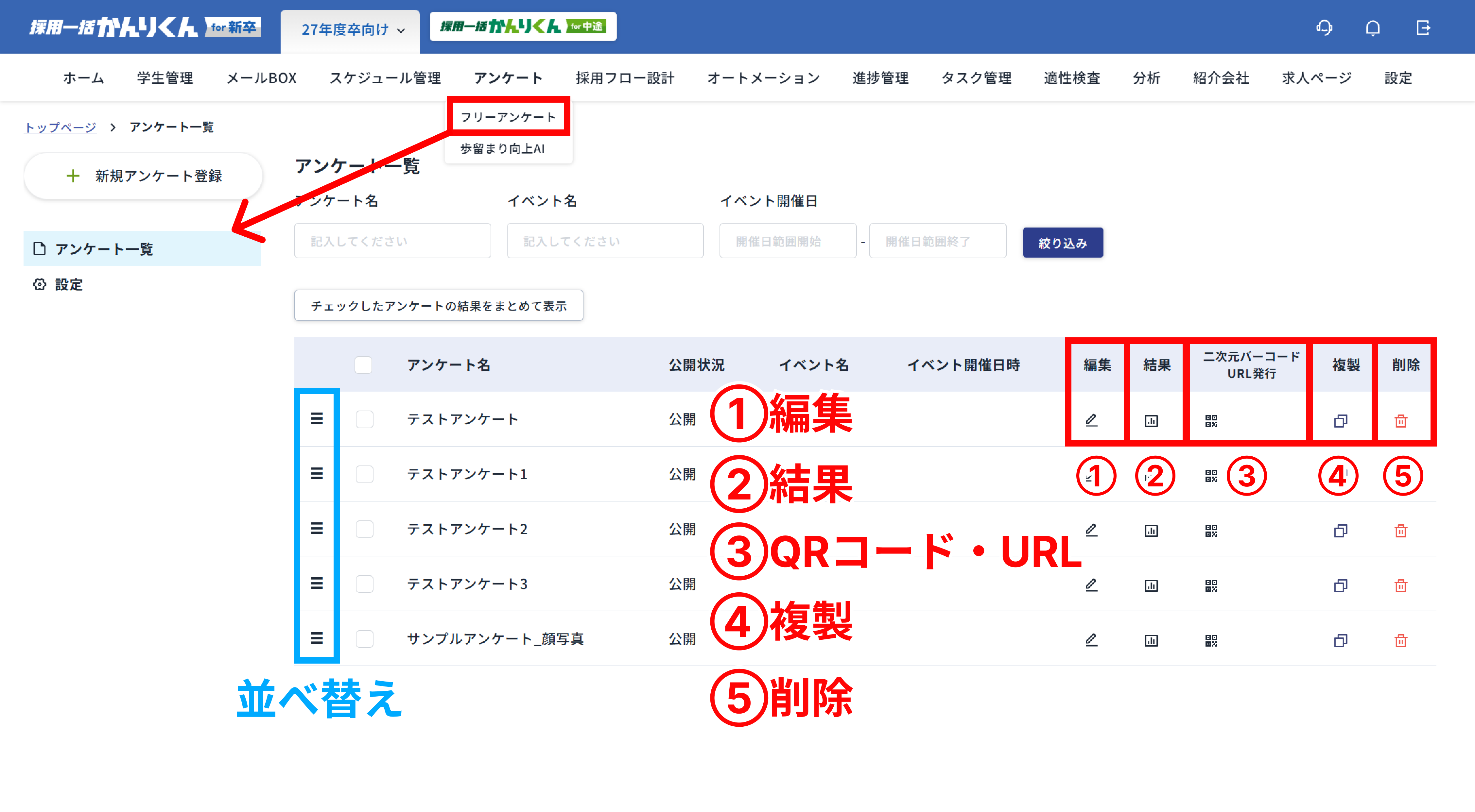Click the トップページ breadcrumb link
The image size is (1475, 812).
click(60, 127)
